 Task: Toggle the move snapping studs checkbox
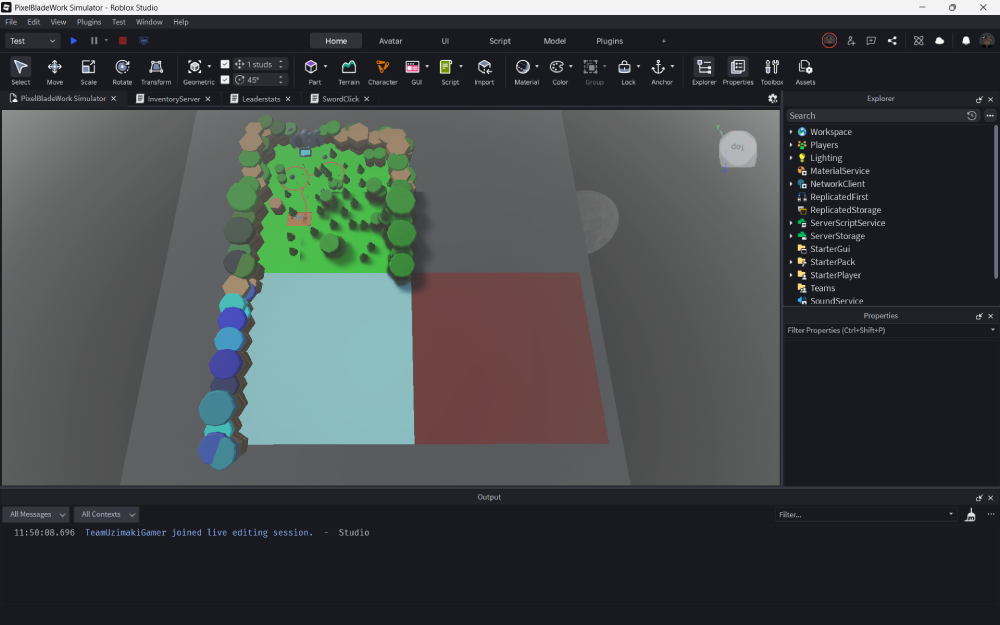[x=224, y=64]
